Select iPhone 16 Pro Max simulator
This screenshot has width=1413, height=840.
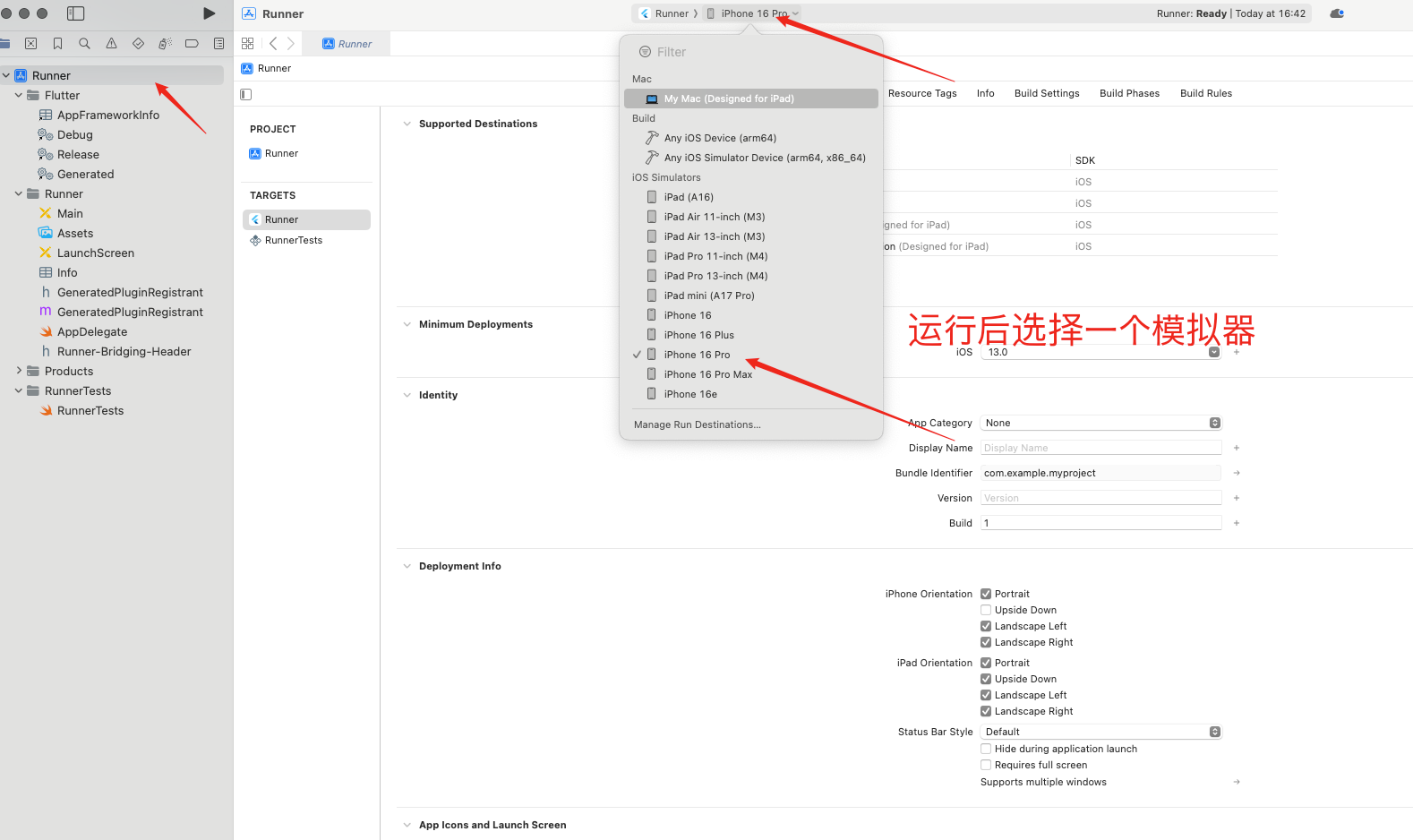pyautogui.click(x=750, y=374)
